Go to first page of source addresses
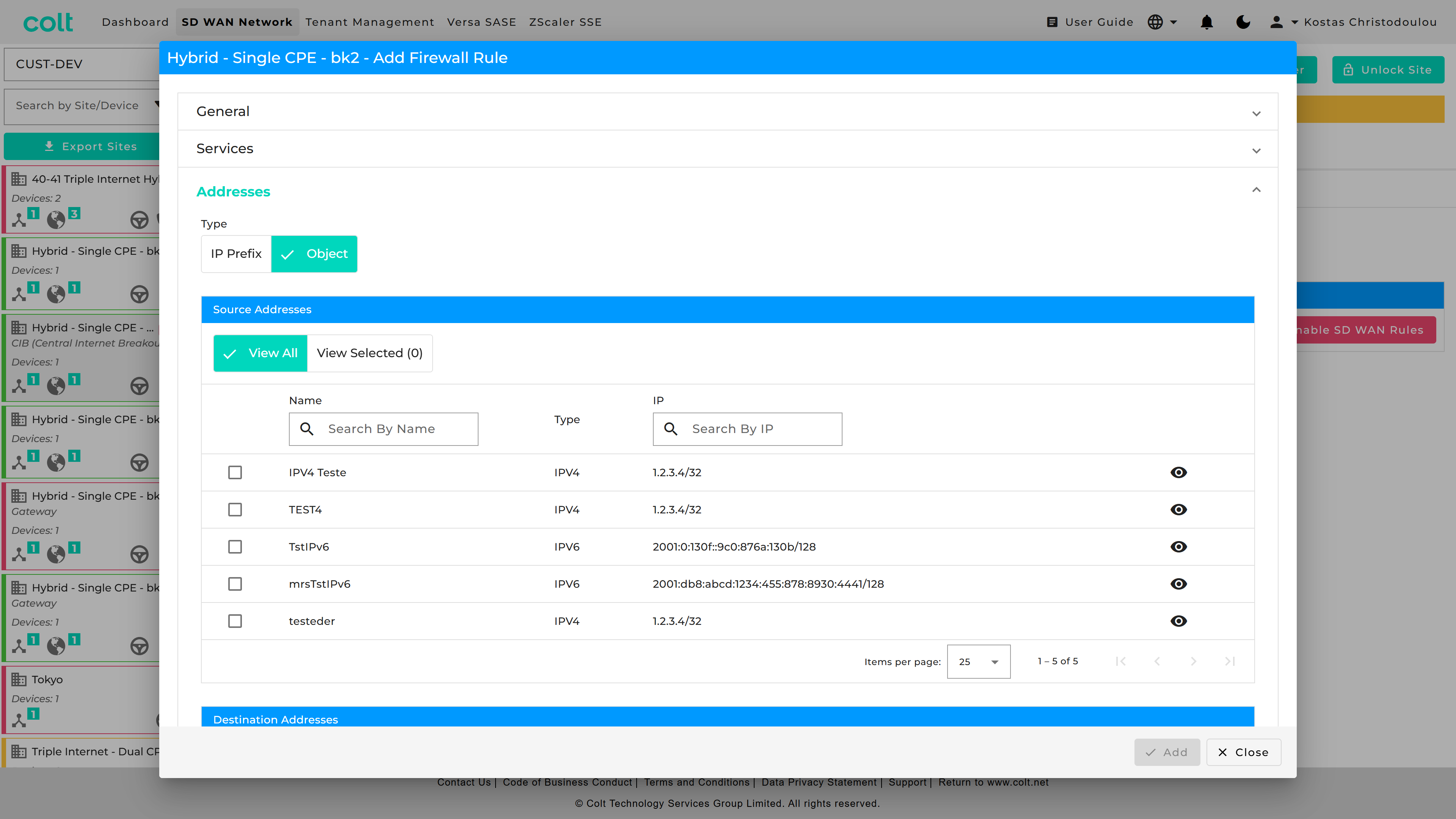This screenshot has width=1456, height=819. [1121, 661]
